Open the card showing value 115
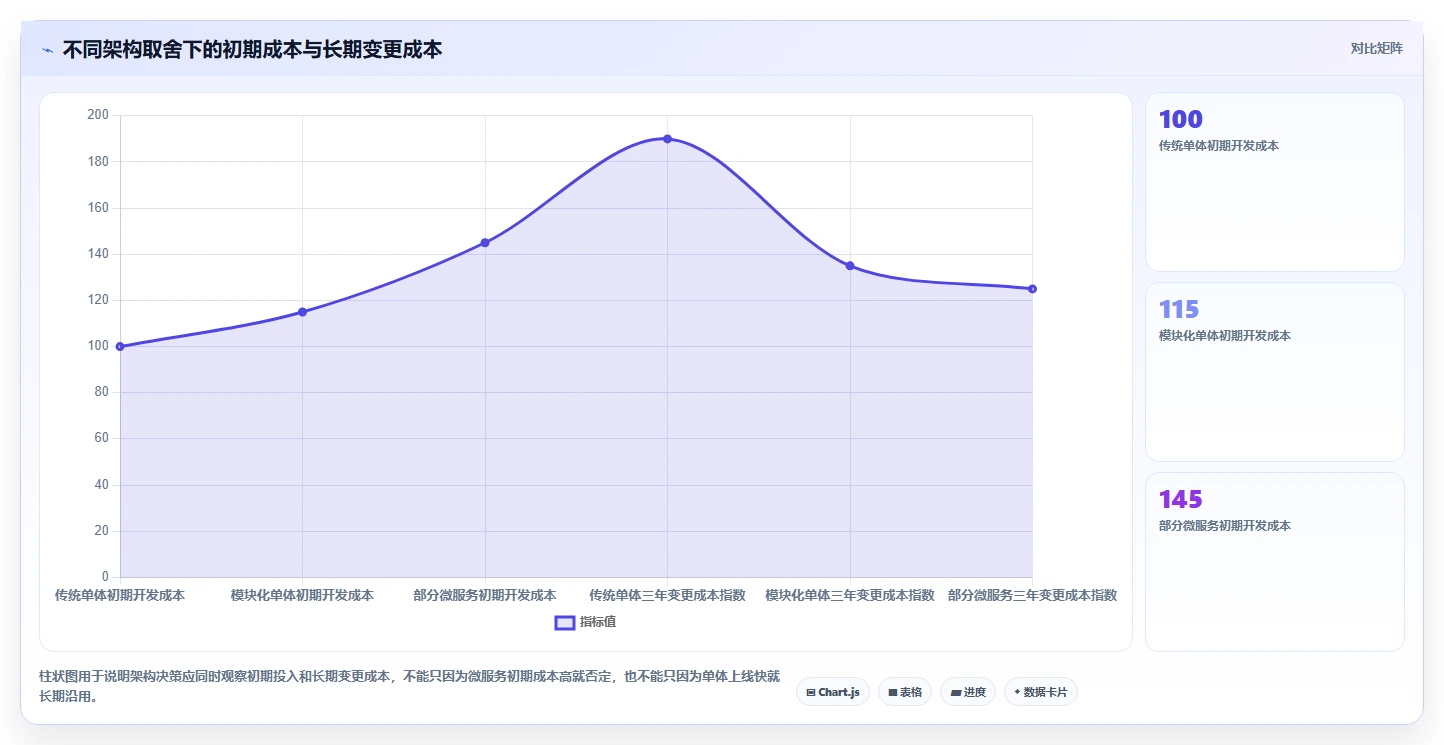Image resolution: width=1444 pixels, height=745 pixels. (1275, 372)
